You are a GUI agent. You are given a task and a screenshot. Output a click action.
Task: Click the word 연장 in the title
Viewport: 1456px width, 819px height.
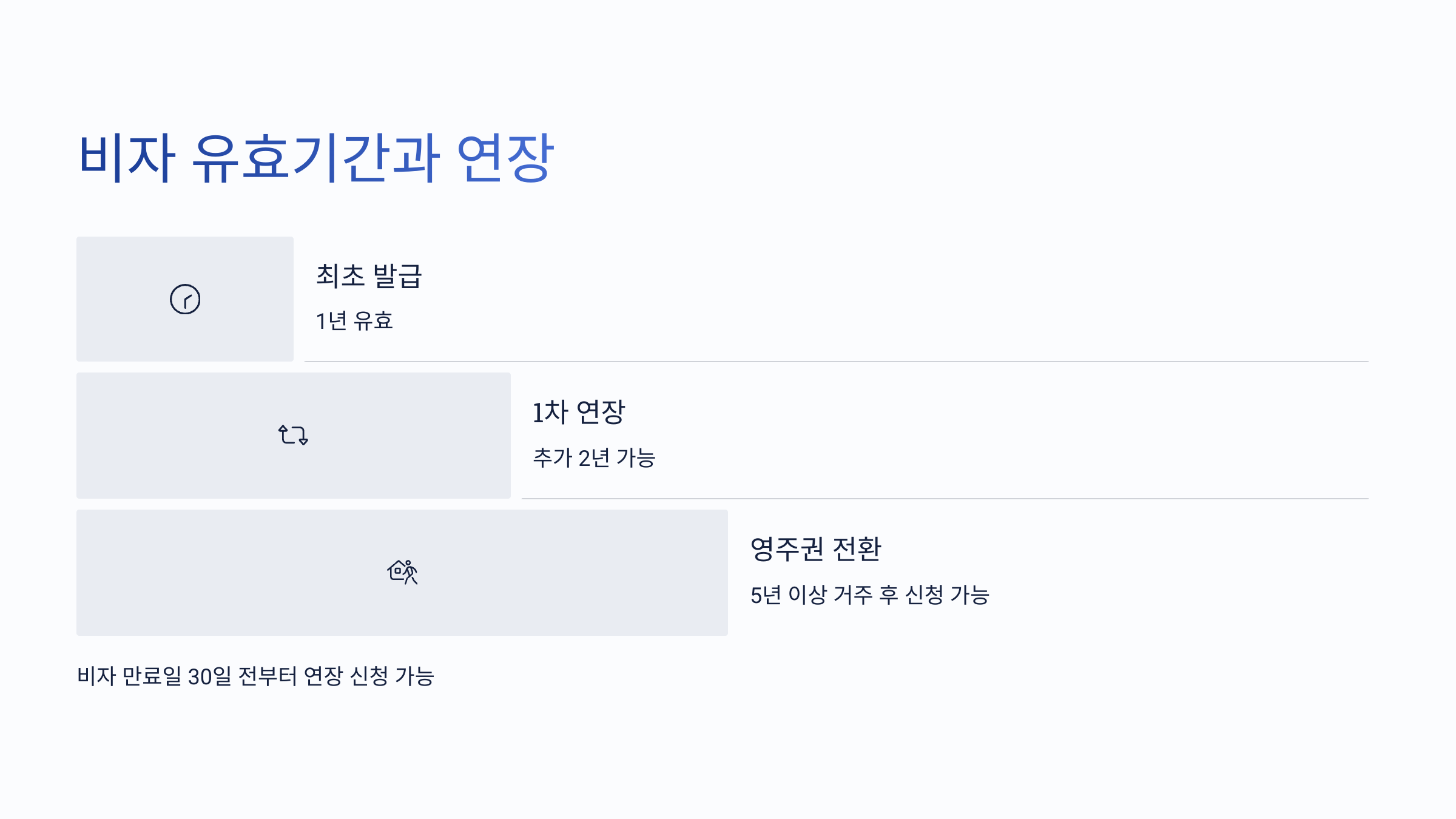(x=505, y=158)
